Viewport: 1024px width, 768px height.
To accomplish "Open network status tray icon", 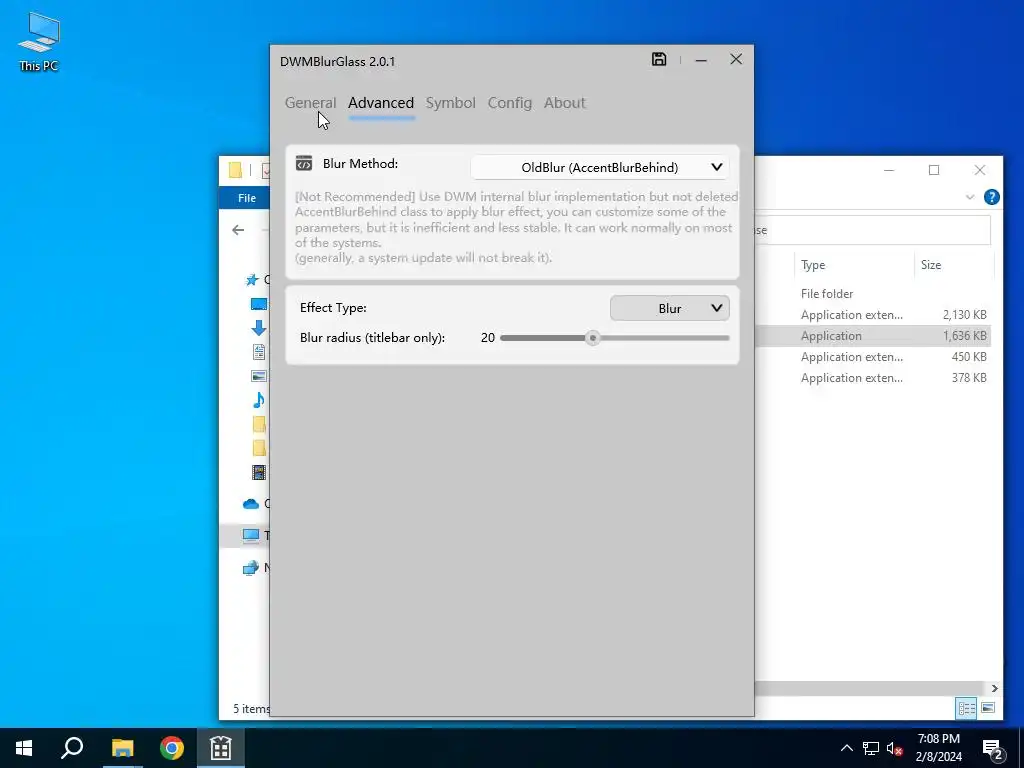I will [x=871, y=748].
